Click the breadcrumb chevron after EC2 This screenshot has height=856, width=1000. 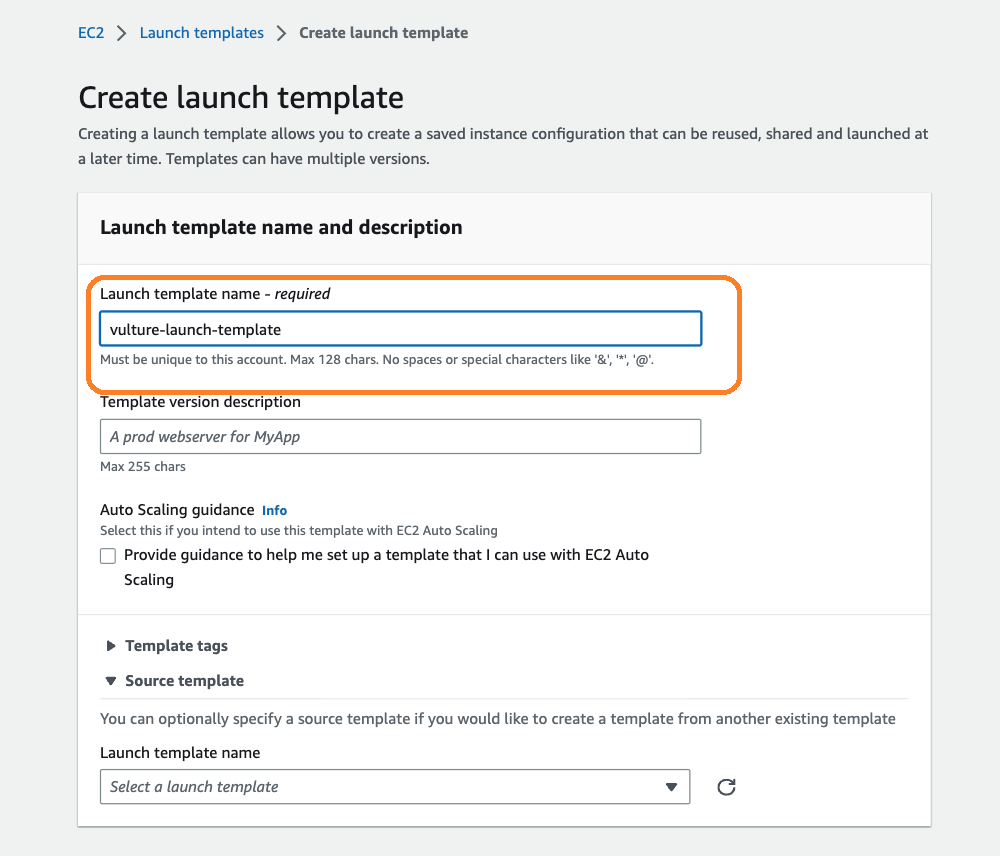click(x=119, y=32)
